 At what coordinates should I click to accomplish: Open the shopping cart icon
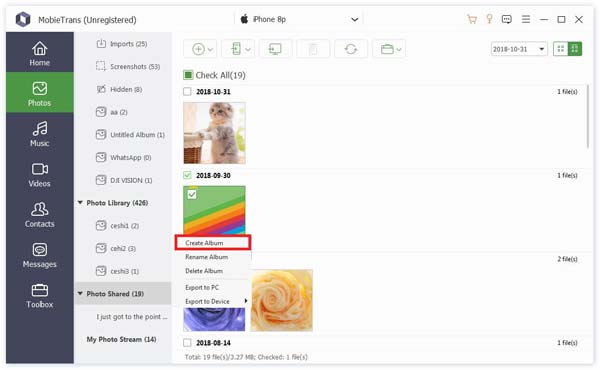point(472,19)
